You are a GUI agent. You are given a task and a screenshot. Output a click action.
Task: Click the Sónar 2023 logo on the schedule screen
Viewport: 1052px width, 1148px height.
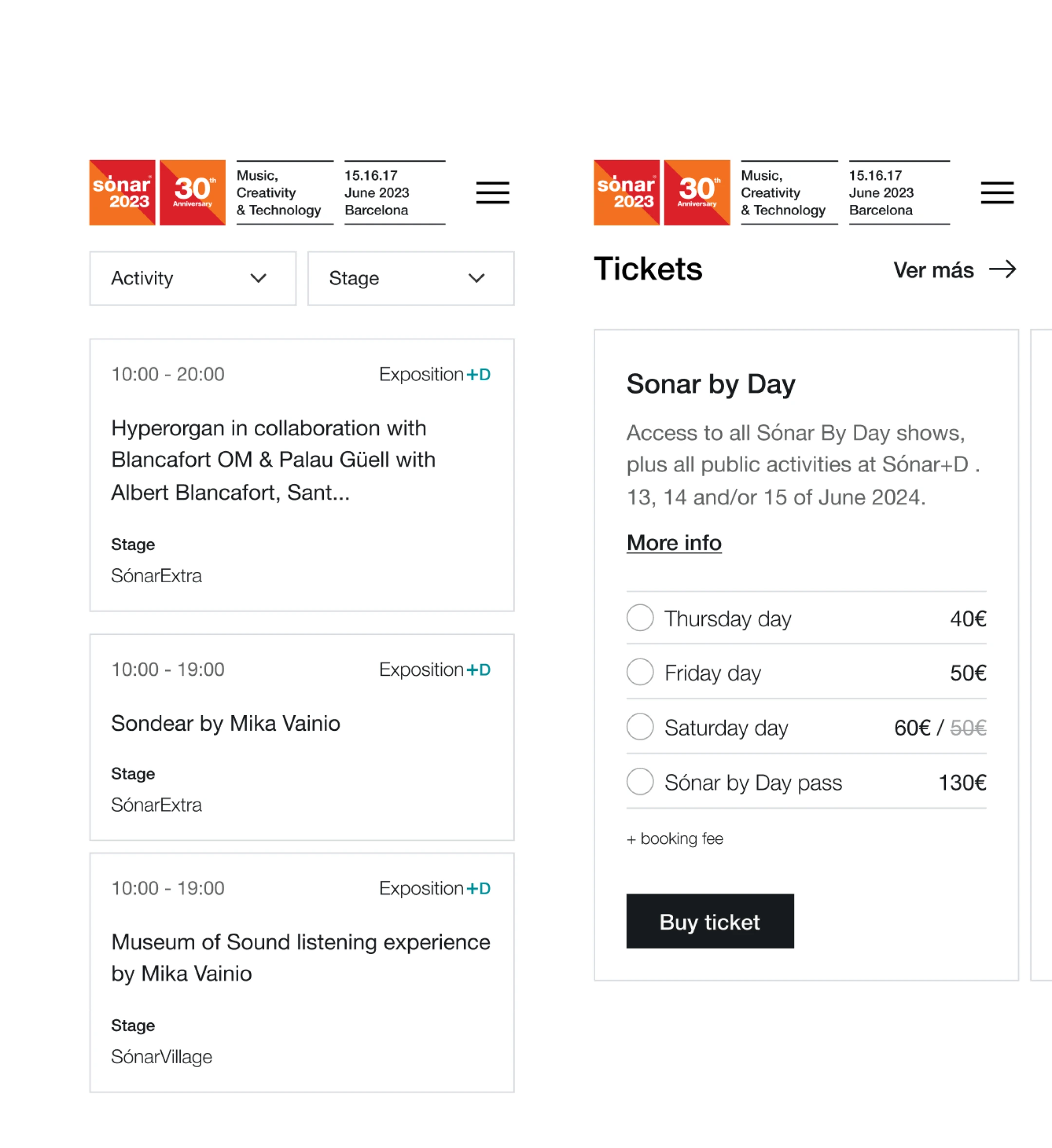(122, 192)
